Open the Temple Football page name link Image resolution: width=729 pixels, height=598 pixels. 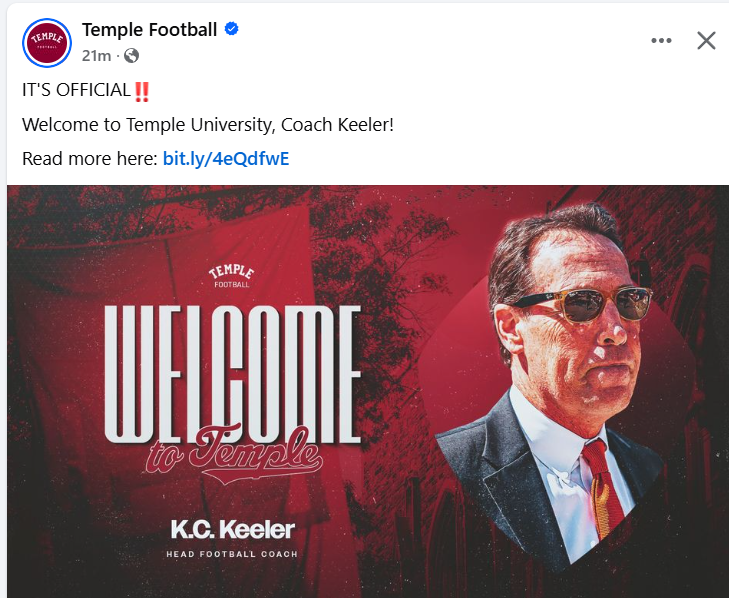[149, 29]
